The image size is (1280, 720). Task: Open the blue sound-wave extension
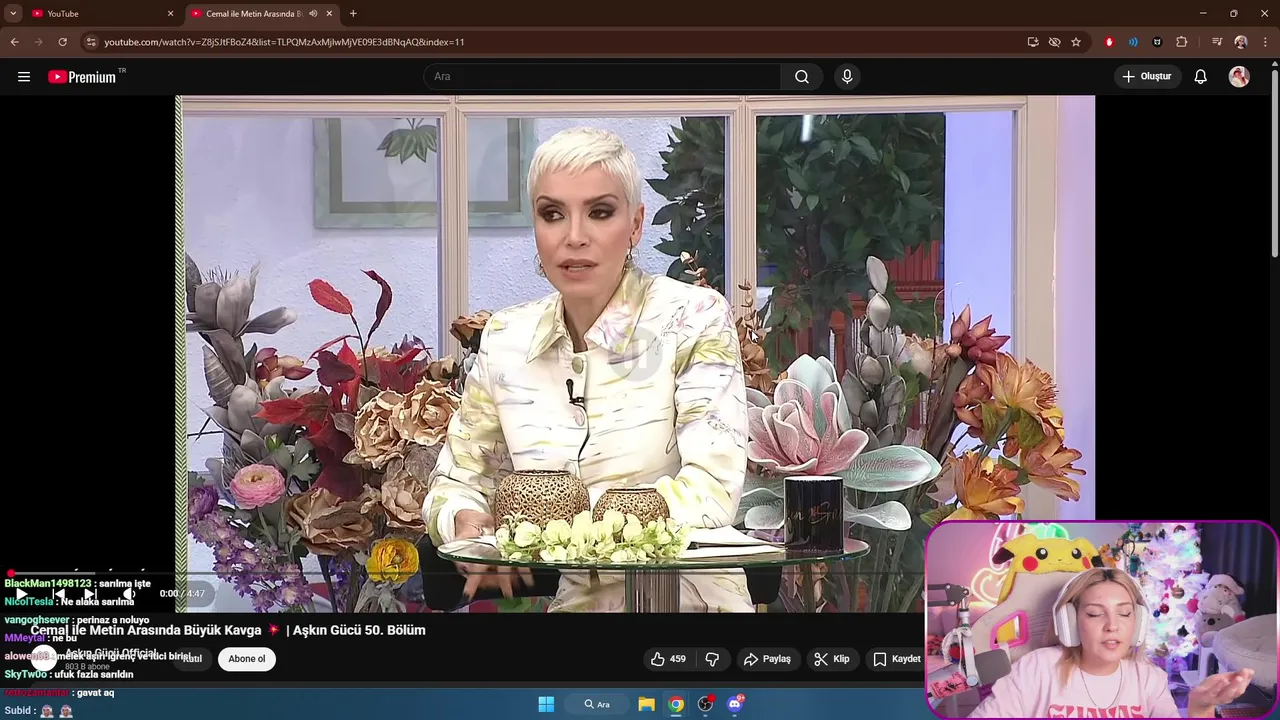[x=1133, y=42]
